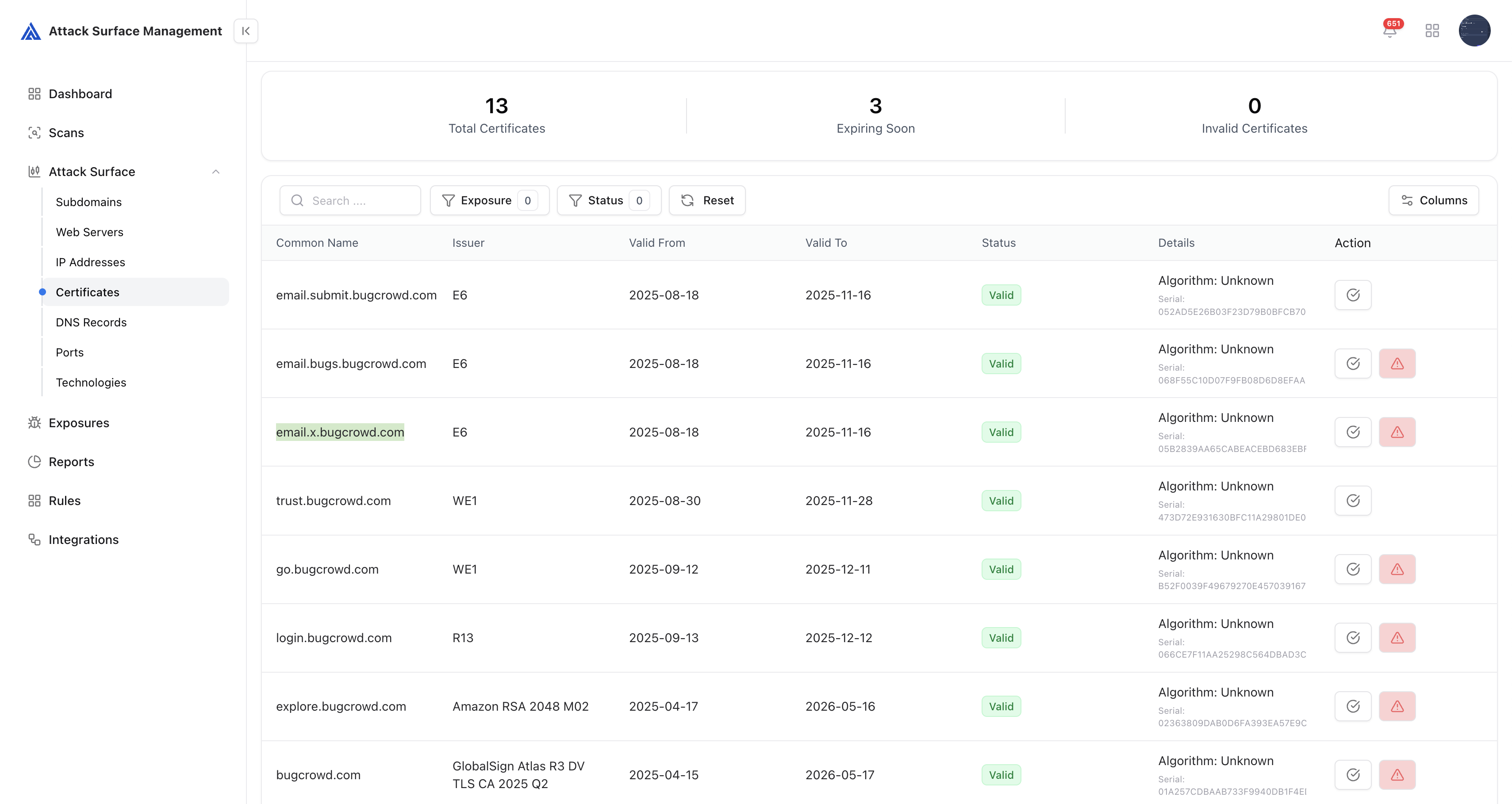Go to DNS Records in sidebar

(91, 322)
